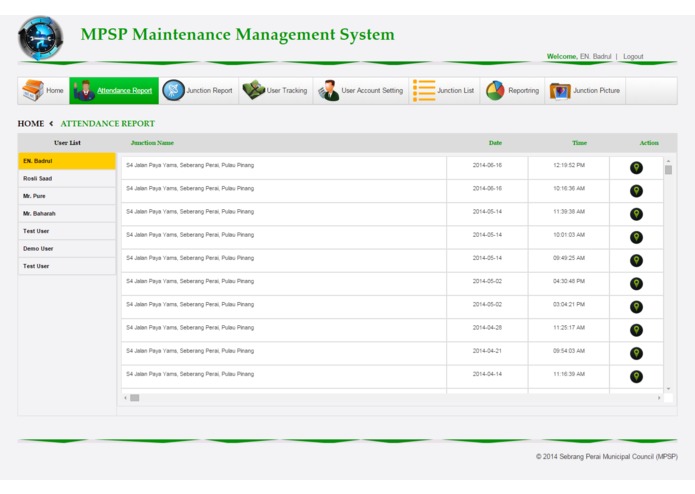Click the Attendance Report person icon

point(84,90)
